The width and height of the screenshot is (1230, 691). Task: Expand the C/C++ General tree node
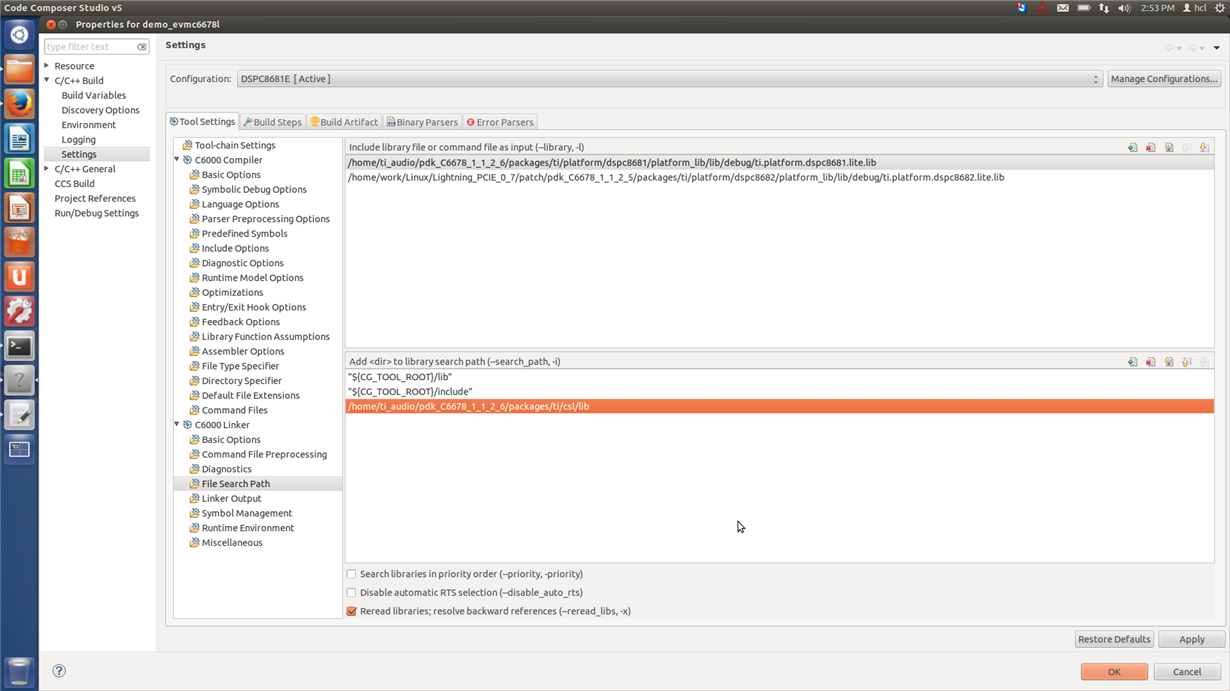pyautogui.click(x=46, y=169)
